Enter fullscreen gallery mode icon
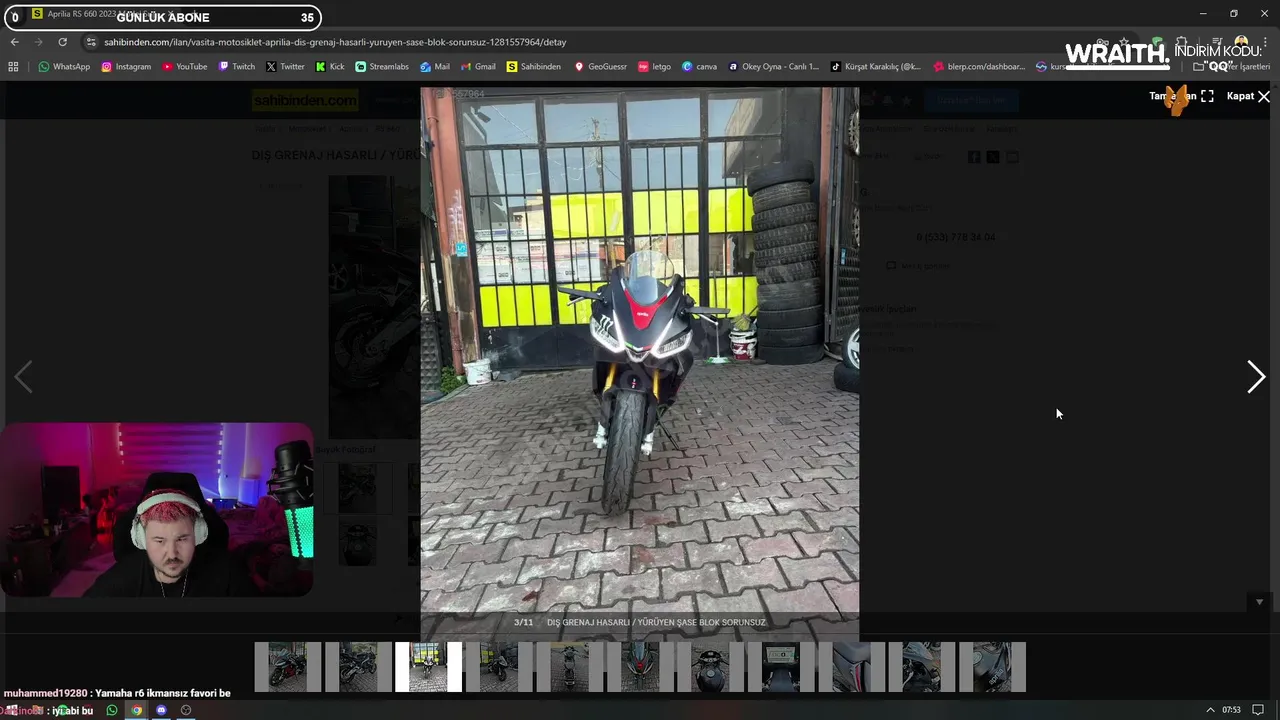Screen dimensions: 1280x720 pos(1207,96)
